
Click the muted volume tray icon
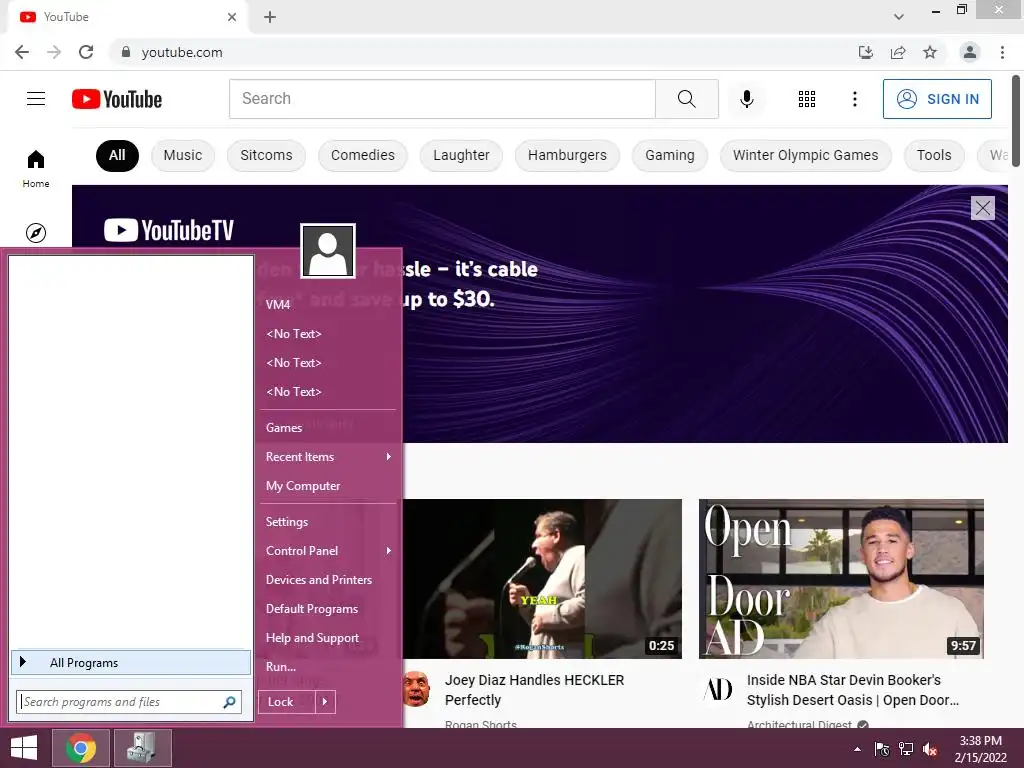click(930, 749)
